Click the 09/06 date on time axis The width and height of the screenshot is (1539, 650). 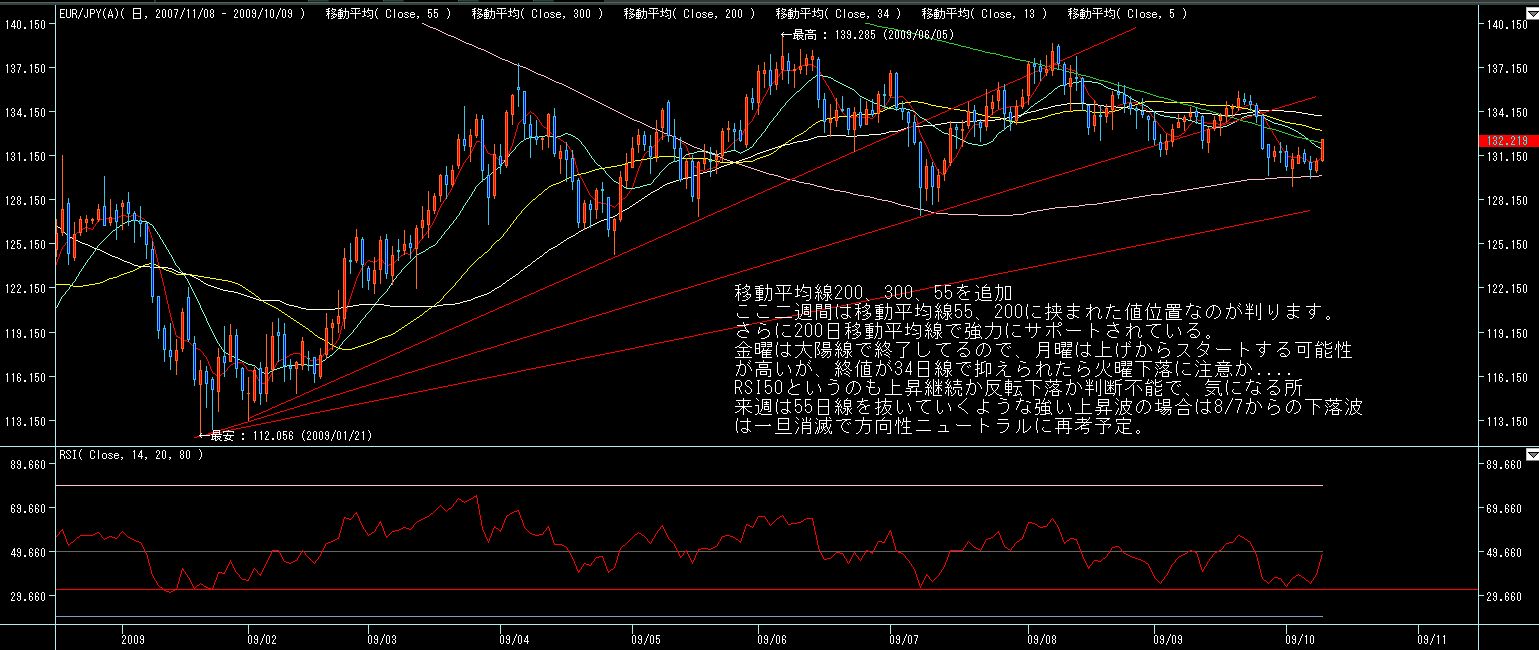(772, 637)
